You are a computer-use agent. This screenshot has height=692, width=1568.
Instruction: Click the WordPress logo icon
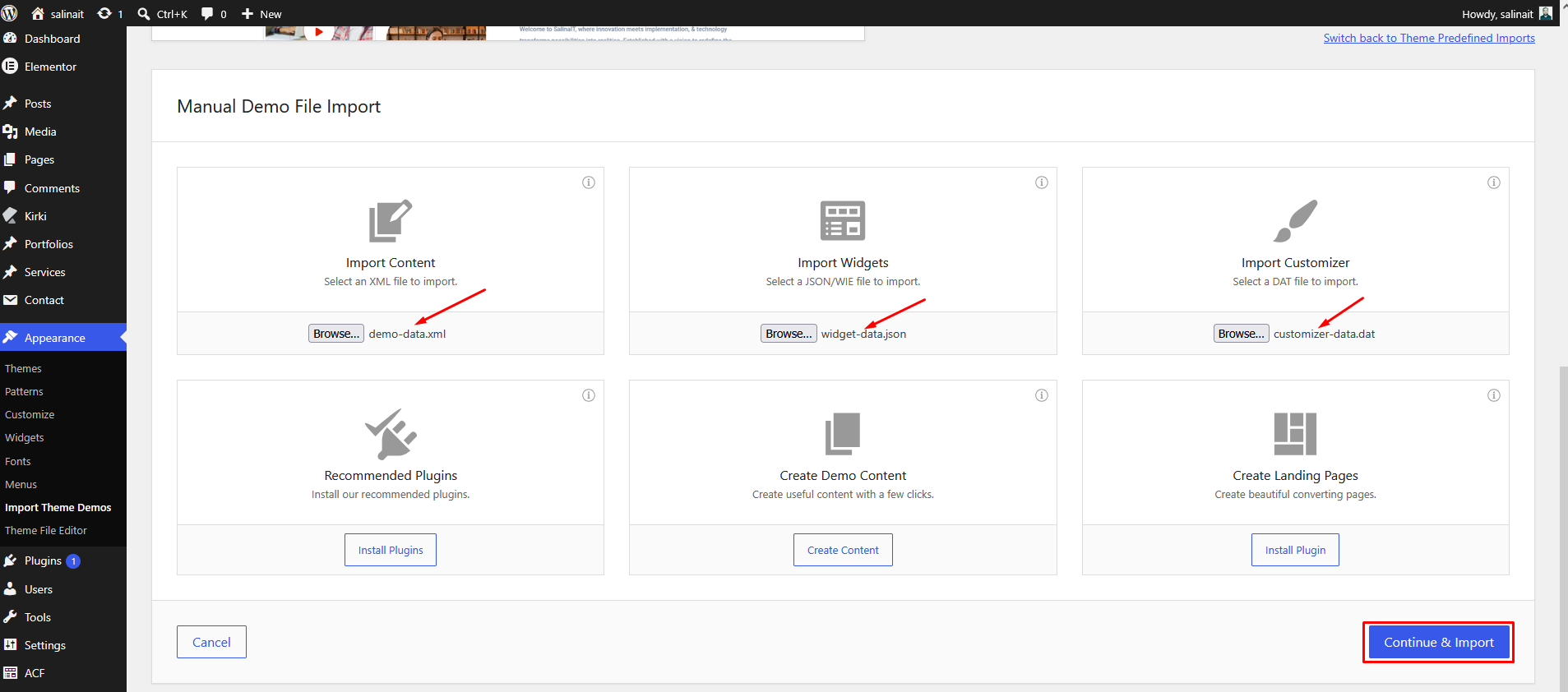click(x=10, y=13)
